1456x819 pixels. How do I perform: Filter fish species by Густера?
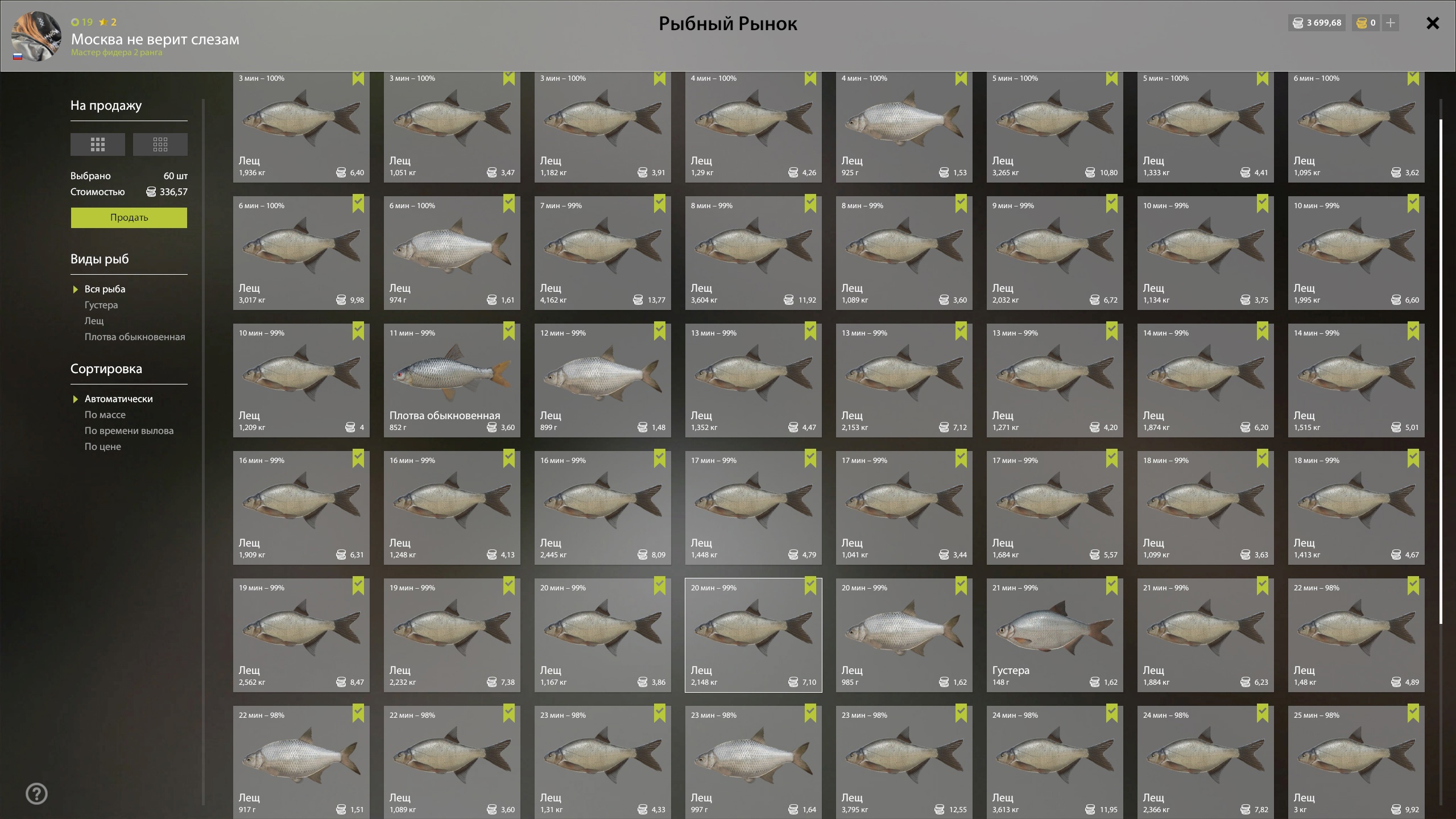coord(101,305)
